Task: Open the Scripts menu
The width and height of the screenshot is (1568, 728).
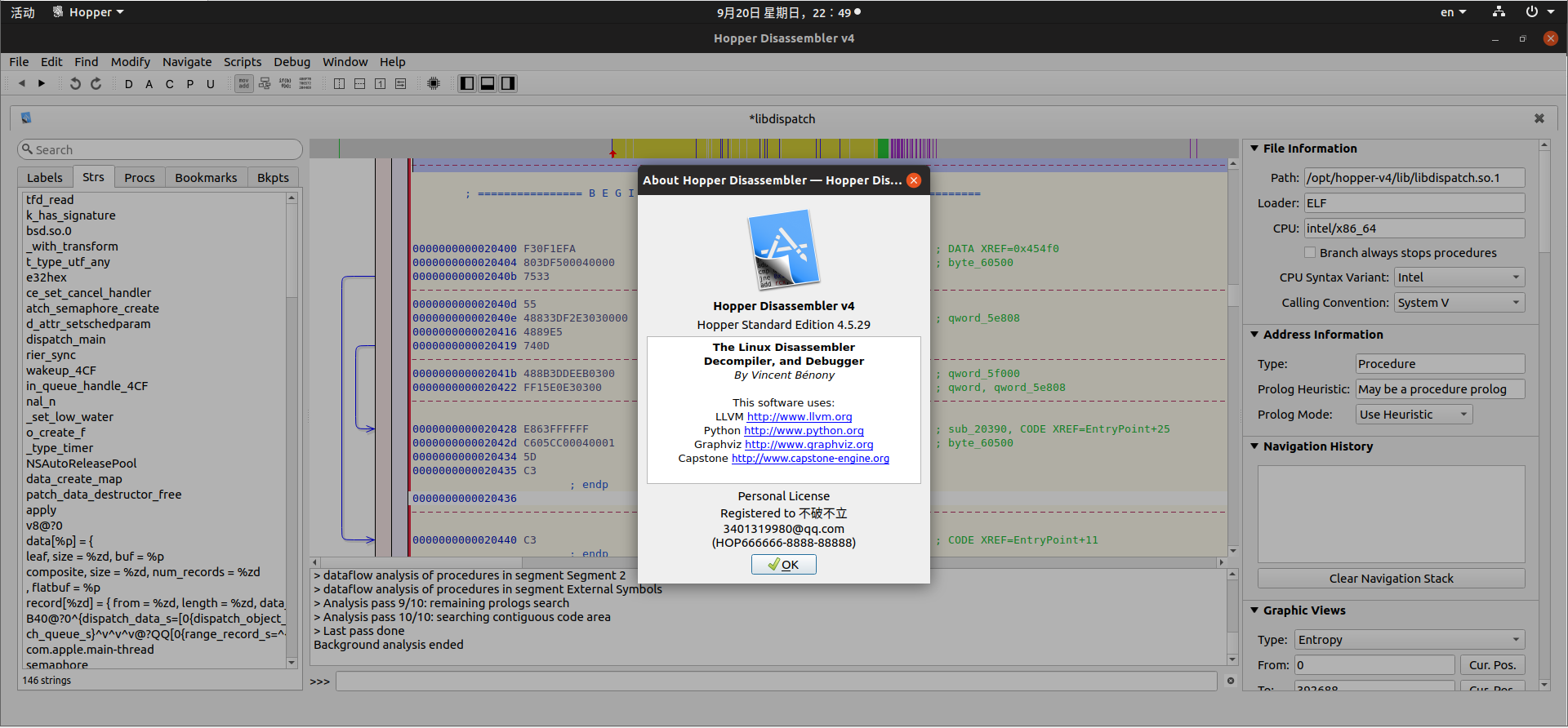Action: coord(243,62)
